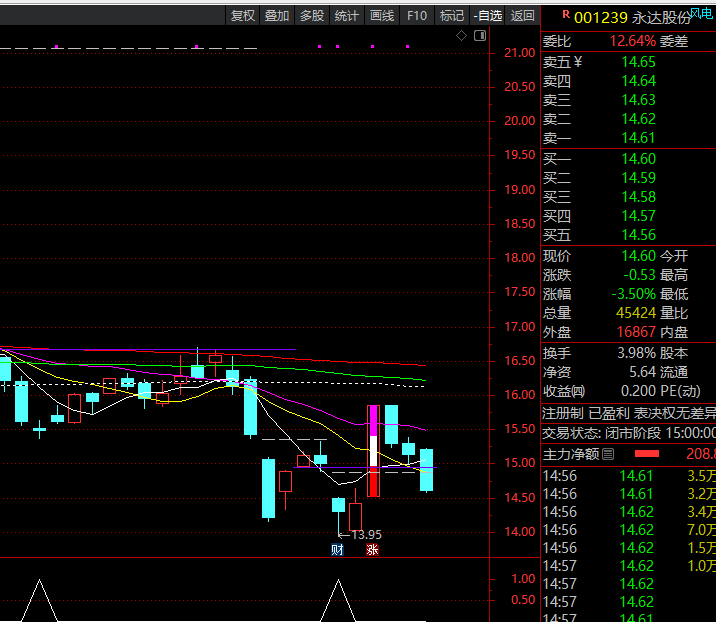Click the R margin trading badge
Image resolution: width=716 pixels, height=622 pixels.
point(566,14)
